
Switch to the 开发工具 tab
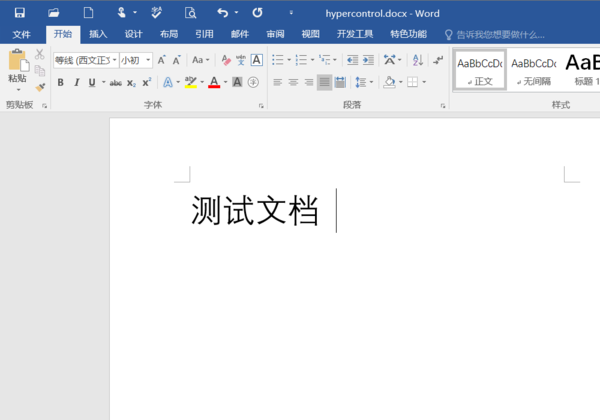[355, 34]
